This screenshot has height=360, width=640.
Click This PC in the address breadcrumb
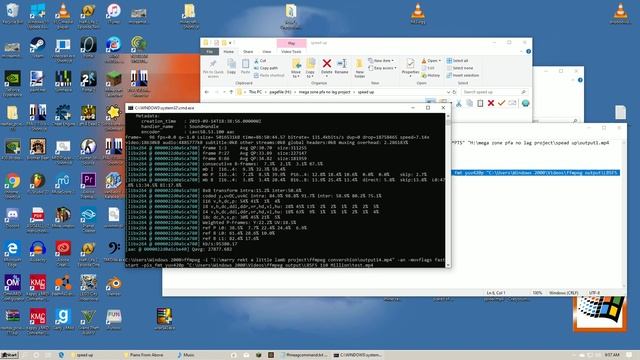tap(256, 92)
